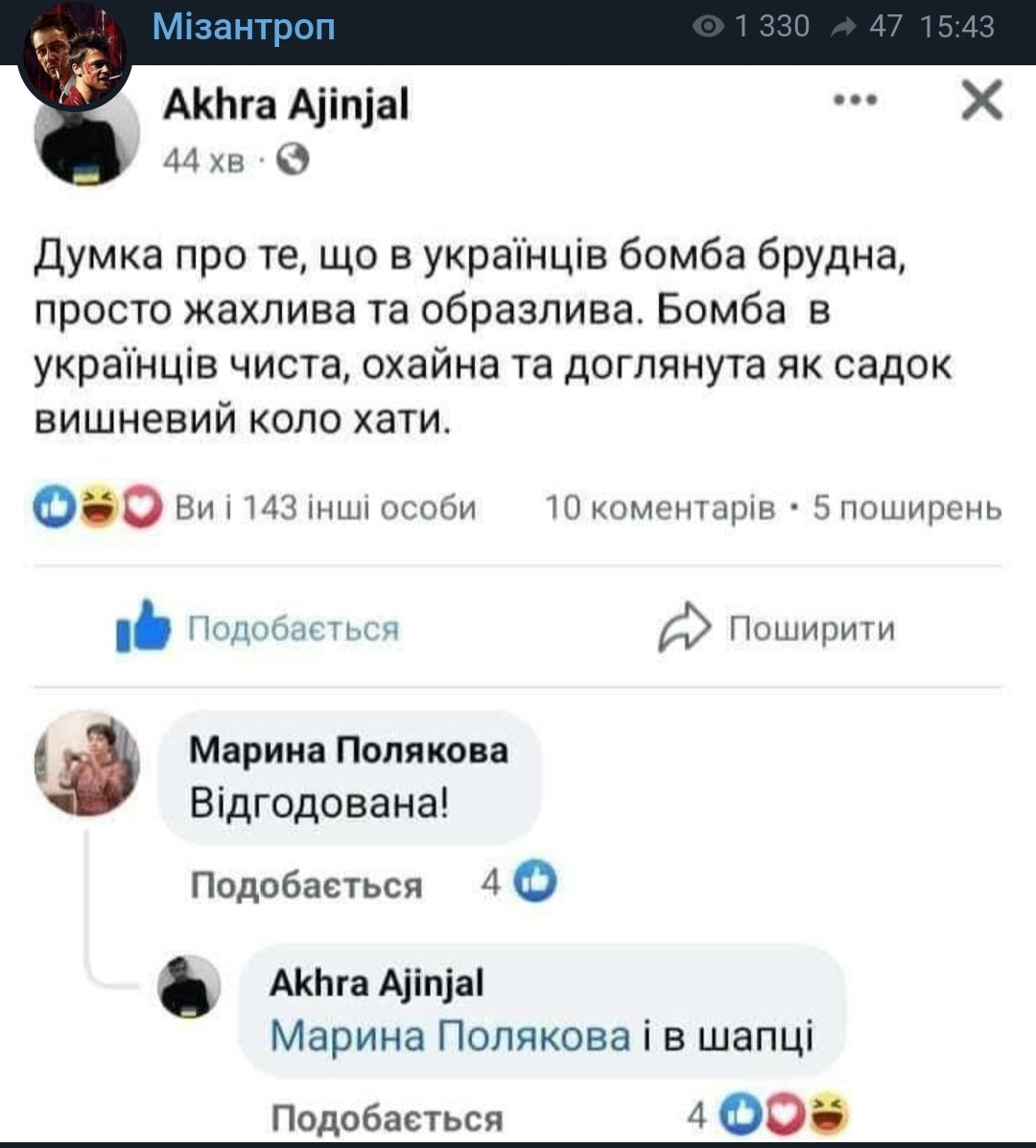Toggle Подобається under the "і в шапці" reply

click(387, 1117)
